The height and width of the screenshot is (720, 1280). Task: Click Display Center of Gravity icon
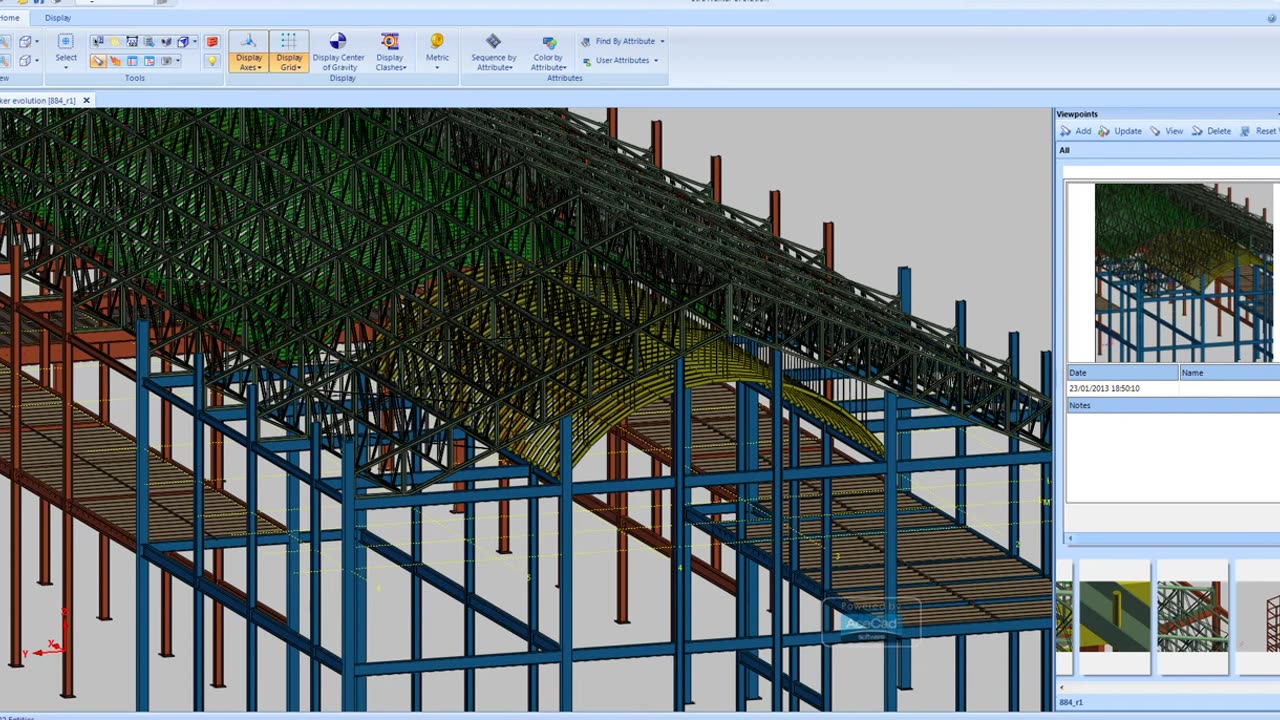[338, 41]
